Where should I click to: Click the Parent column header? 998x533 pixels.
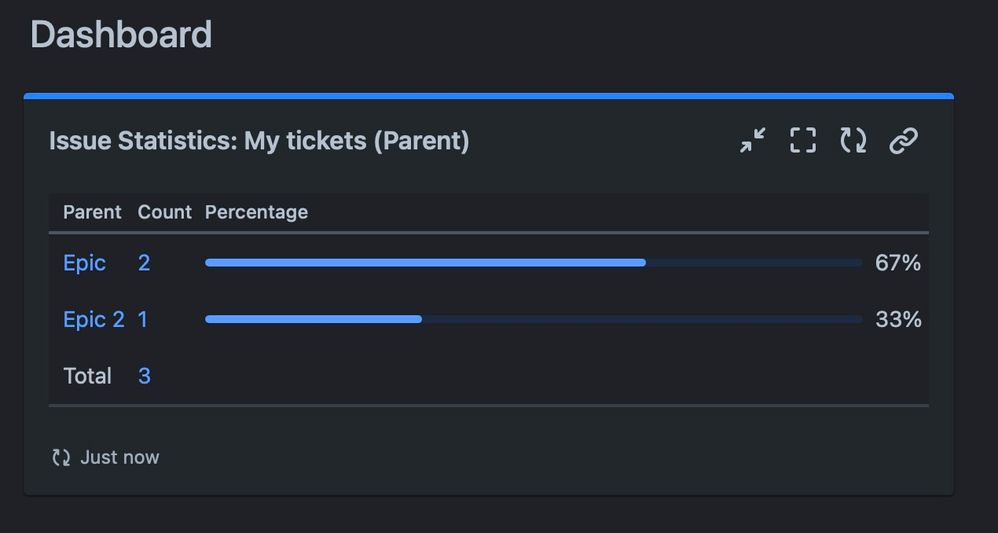[x=92, y=212]
